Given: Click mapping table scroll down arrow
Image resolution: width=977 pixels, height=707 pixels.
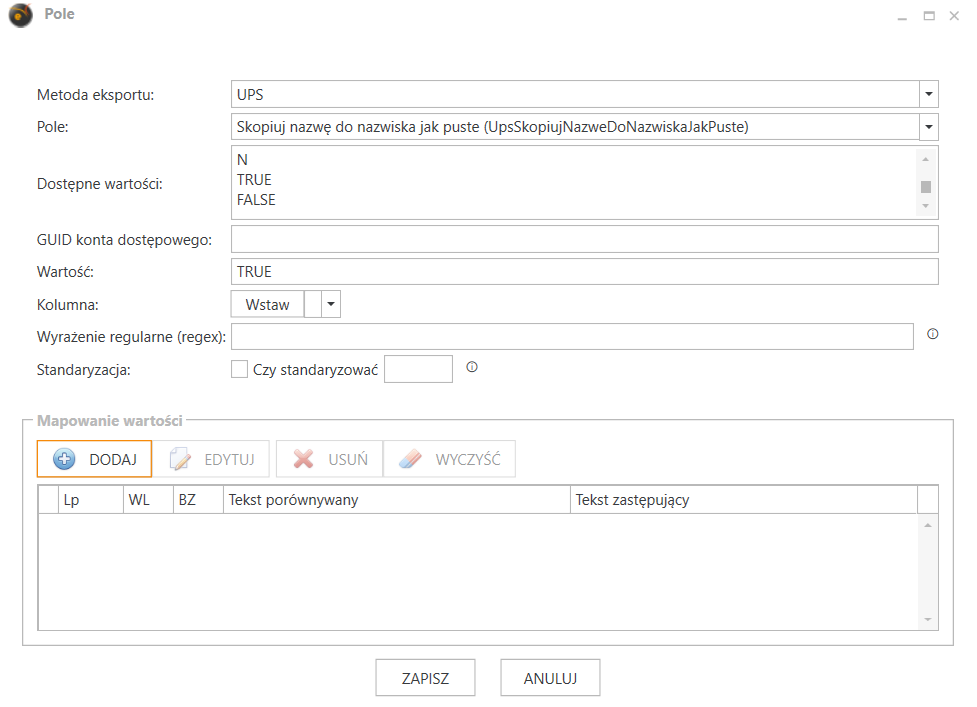Looking at the screenshot, I should 928,619.
